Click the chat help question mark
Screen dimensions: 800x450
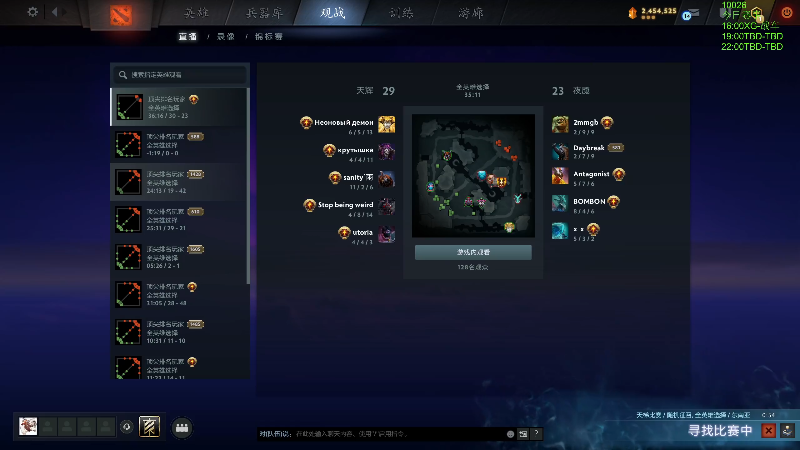536,433
